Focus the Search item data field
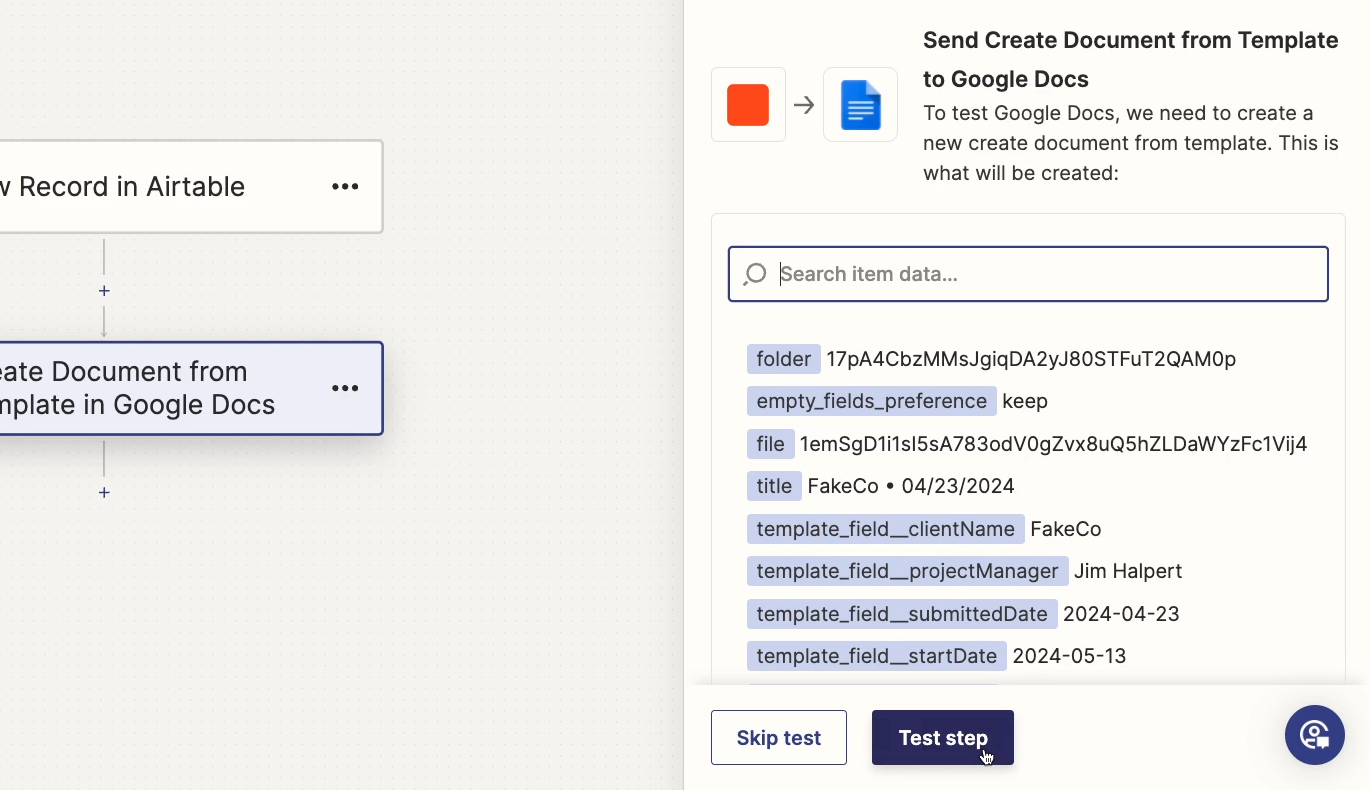The image size is (1370, 790). click(1028, 274)
